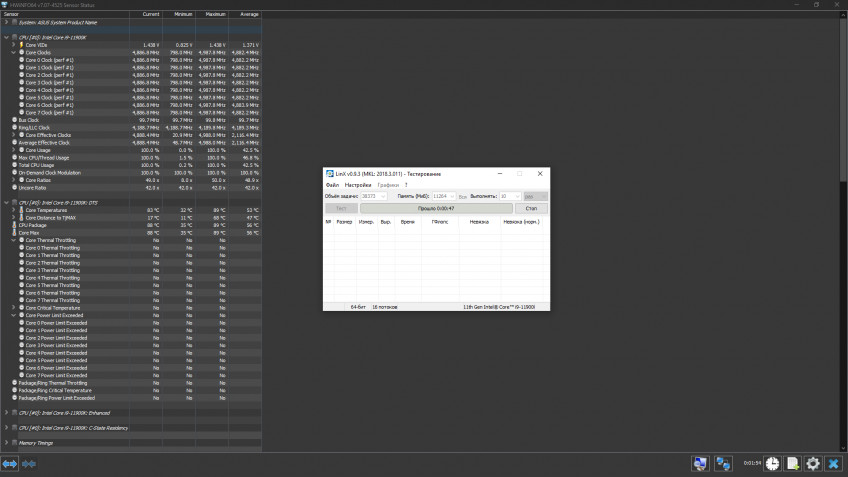Expand the Core VIDs group
The width and height of the screenshot is (848, 477).
14,45
